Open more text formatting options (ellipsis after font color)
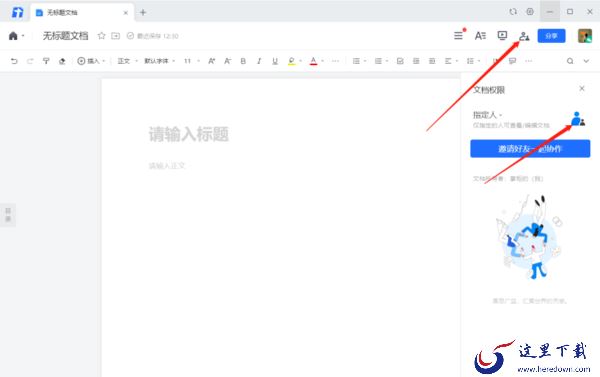This screenshot has height=377, width=600. pyautogui.click(x=336, y=61)
